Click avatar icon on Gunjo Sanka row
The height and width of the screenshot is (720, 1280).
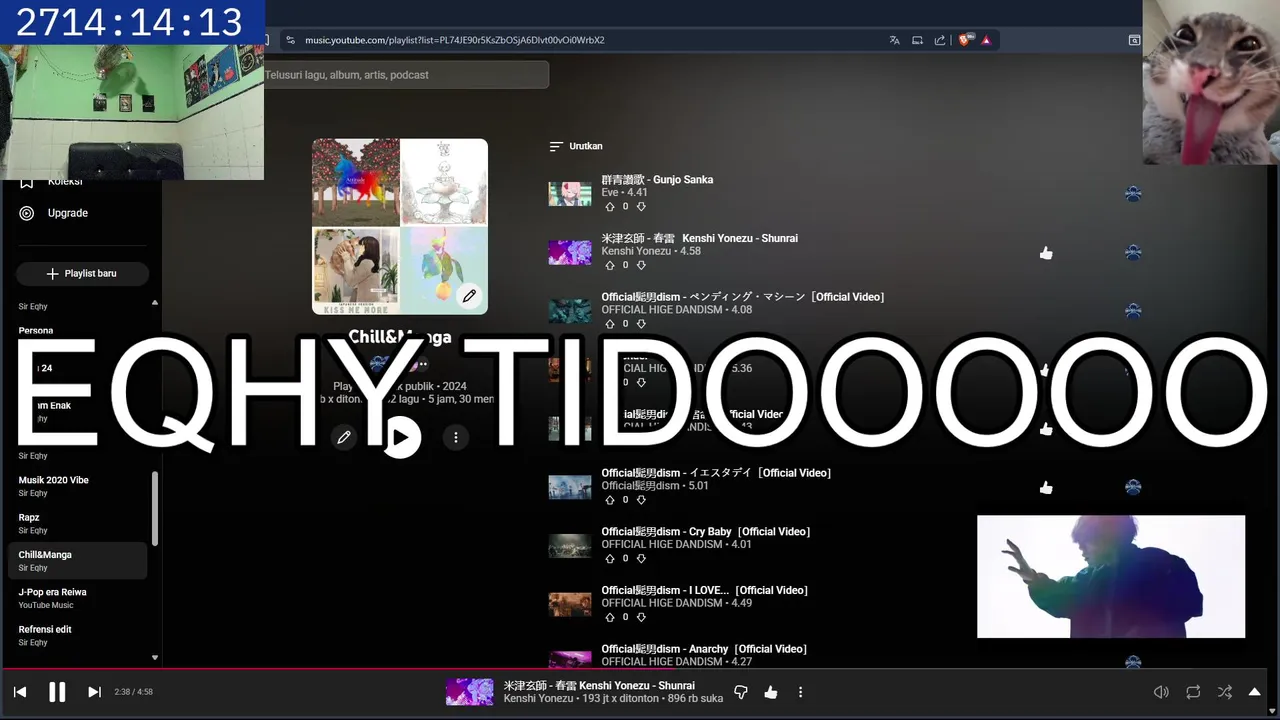tap(1133, 194)
